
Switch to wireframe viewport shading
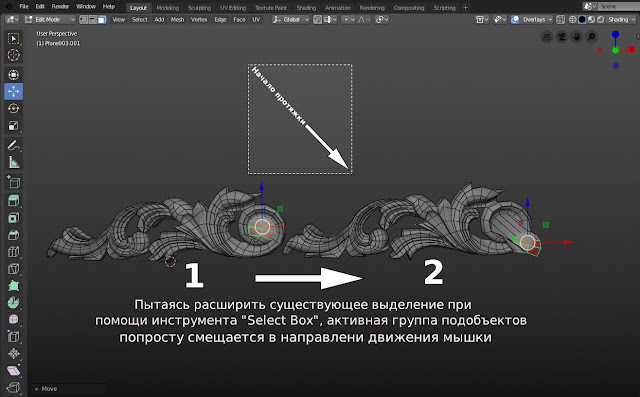pyautogui.click(x=573, y=19)
